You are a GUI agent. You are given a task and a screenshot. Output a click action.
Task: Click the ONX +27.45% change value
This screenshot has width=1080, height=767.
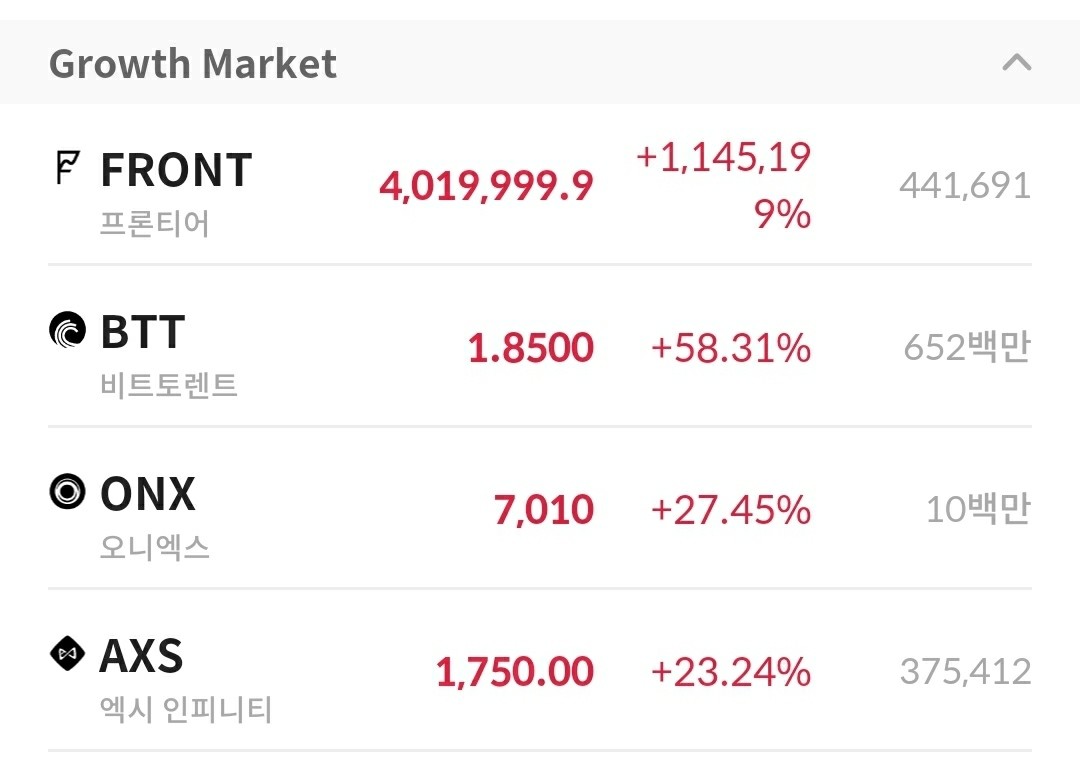[730, 510]
